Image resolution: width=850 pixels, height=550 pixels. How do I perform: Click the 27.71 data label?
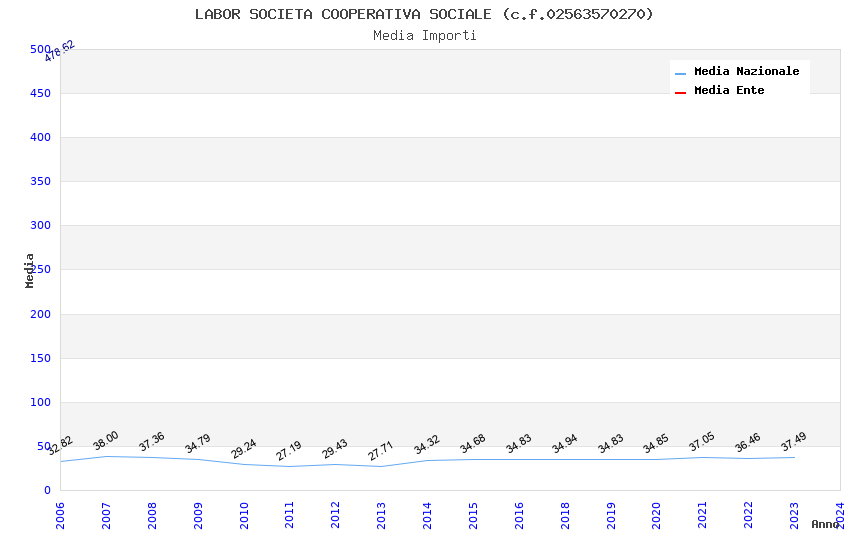(381, 451)
